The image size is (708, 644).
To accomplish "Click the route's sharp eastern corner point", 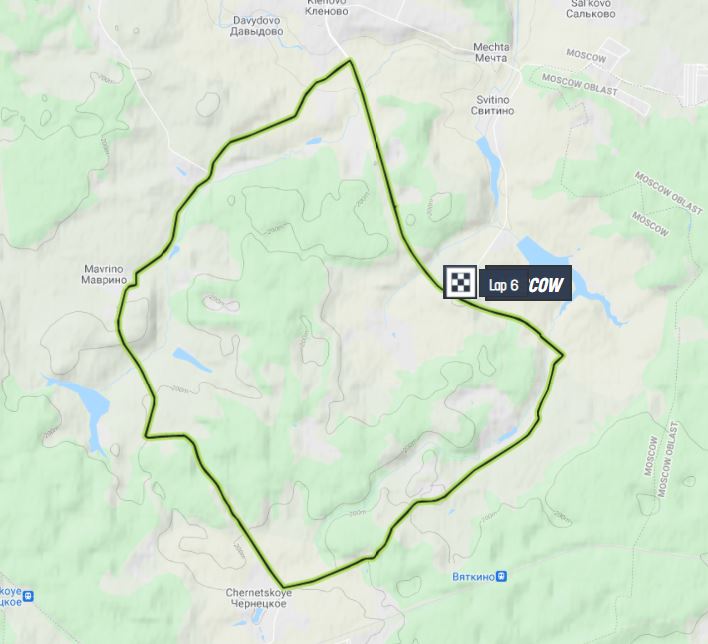I will click(563, 355).
